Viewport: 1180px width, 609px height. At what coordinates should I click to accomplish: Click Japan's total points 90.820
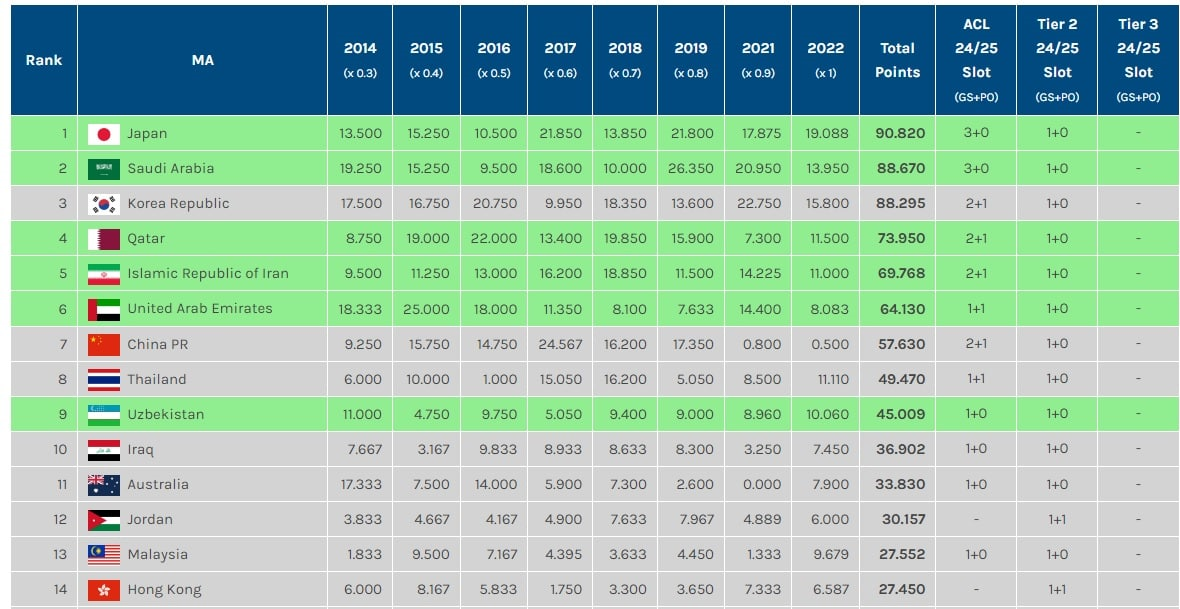[x=901, y=134]
